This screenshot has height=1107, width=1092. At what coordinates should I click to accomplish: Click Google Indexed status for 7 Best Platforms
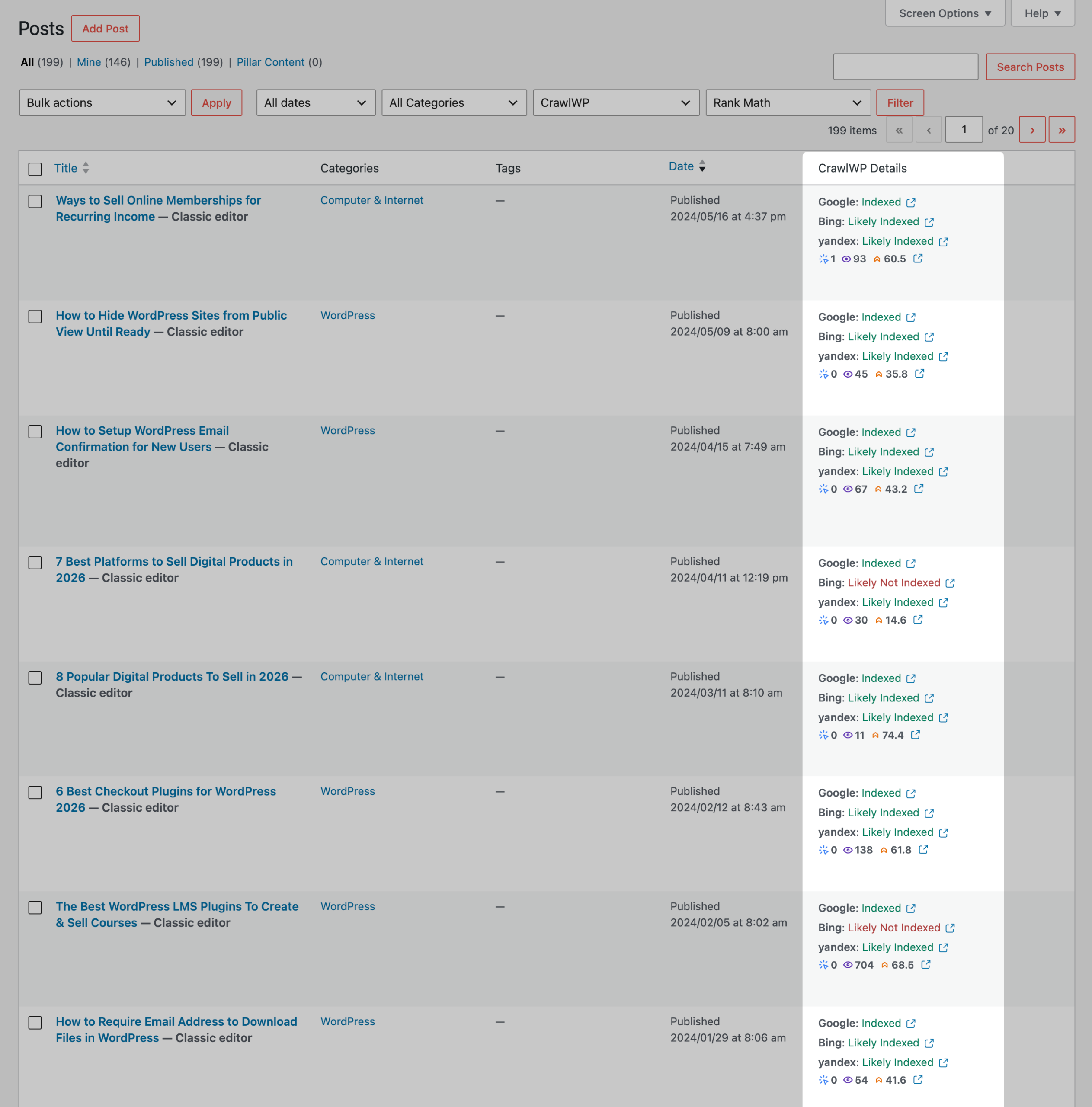(x=881, y=563)
